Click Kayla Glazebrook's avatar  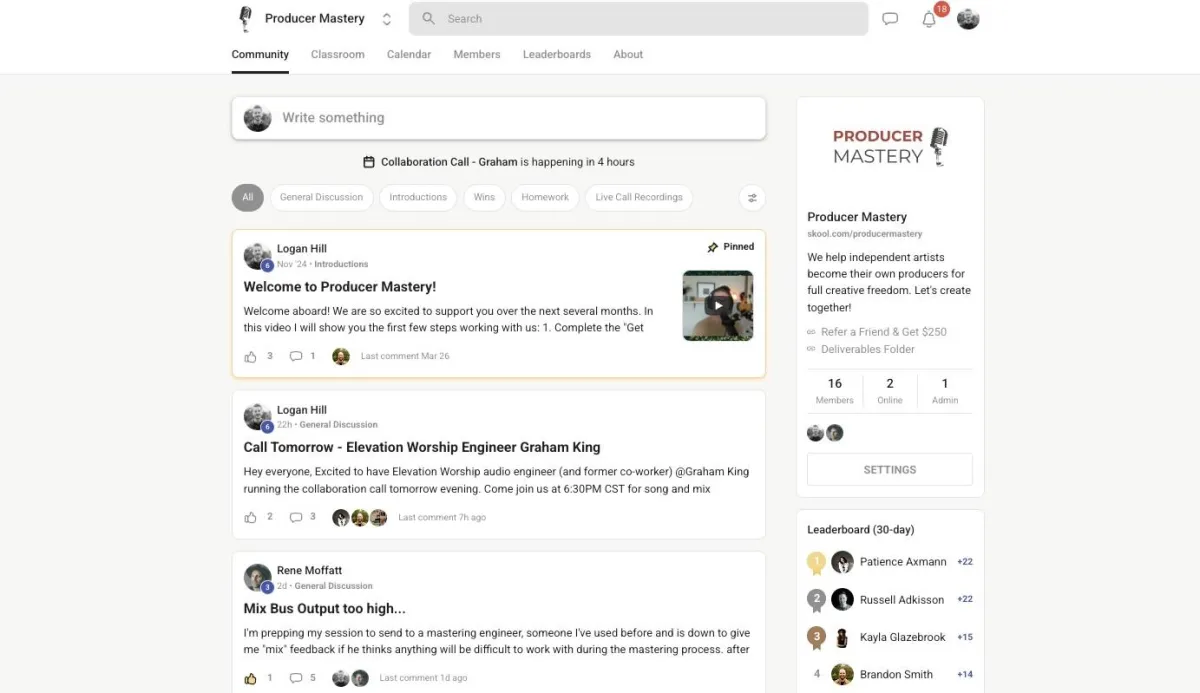point(842,637)
